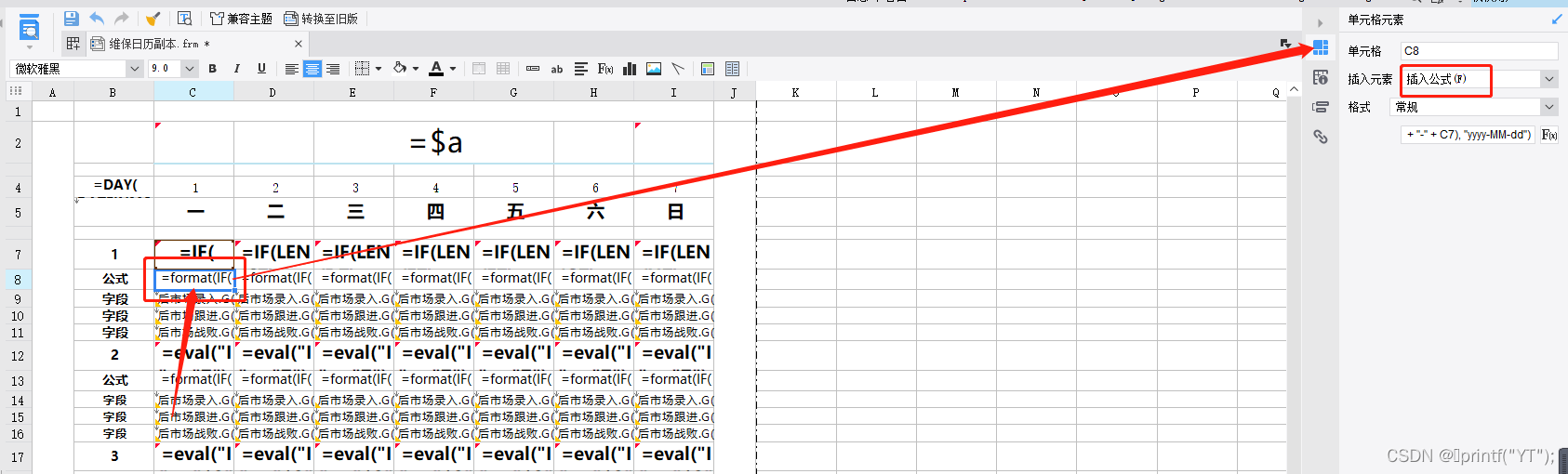
Task: Close the 维保日历副本.frm tab
Action: click(299, 44)
